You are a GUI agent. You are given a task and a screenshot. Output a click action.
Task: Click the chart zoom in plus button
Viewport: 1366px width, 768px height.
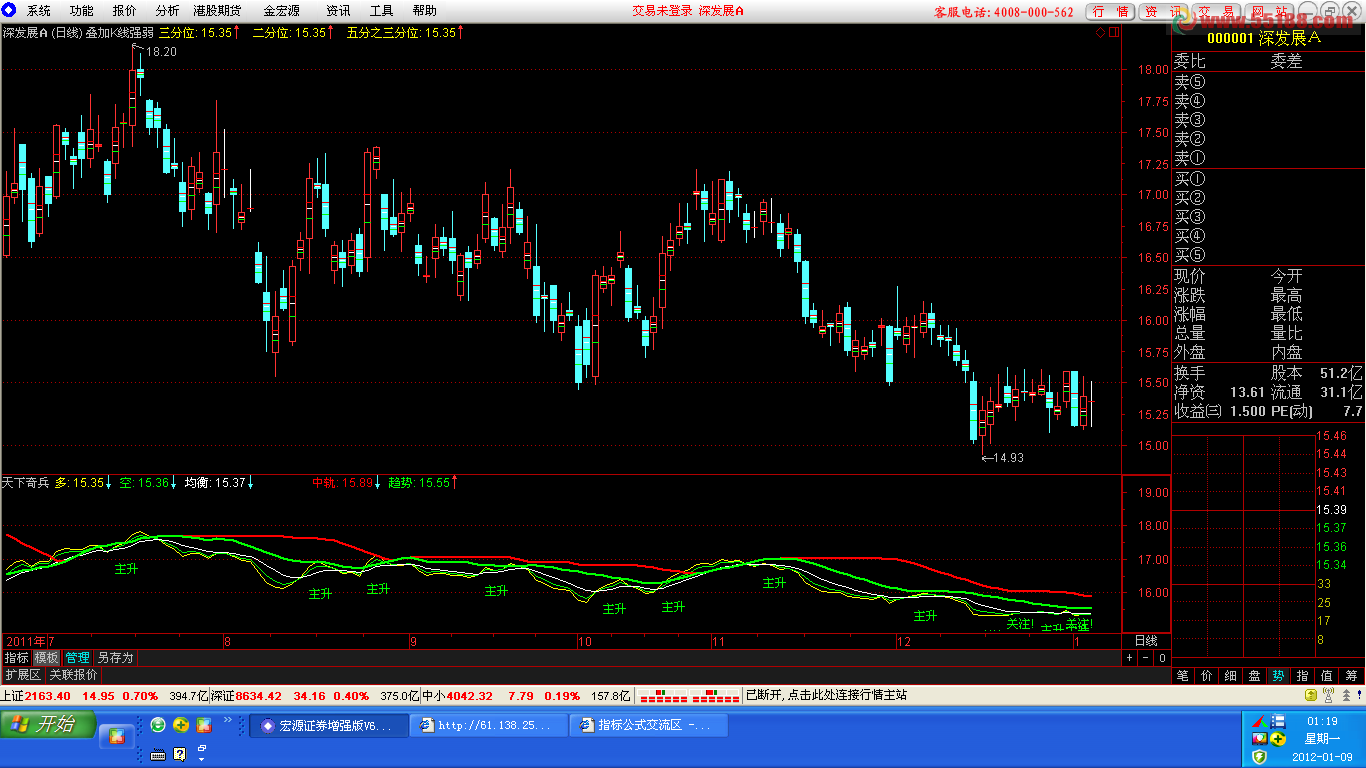click(x=1129, y=657)
